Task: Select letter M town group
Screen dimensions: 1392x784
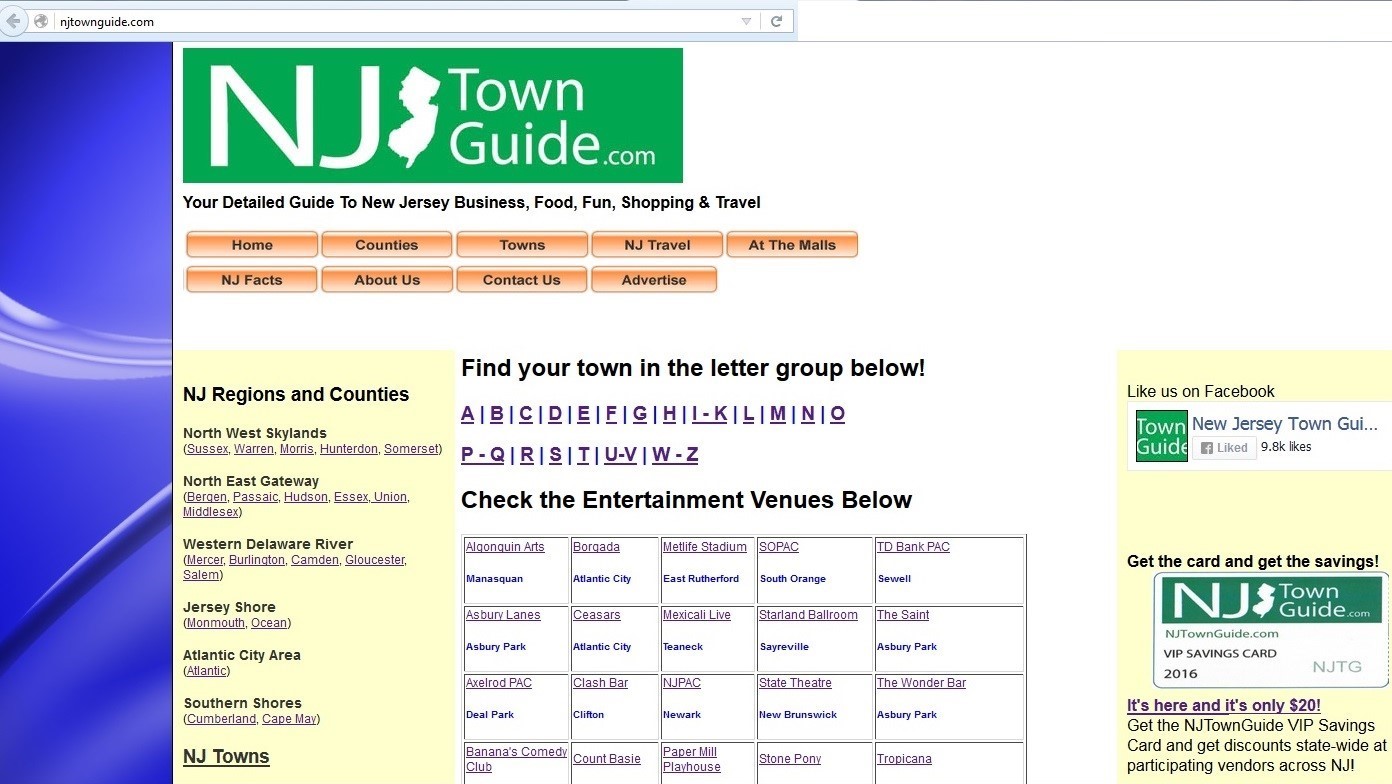Action: click(777, 414)
